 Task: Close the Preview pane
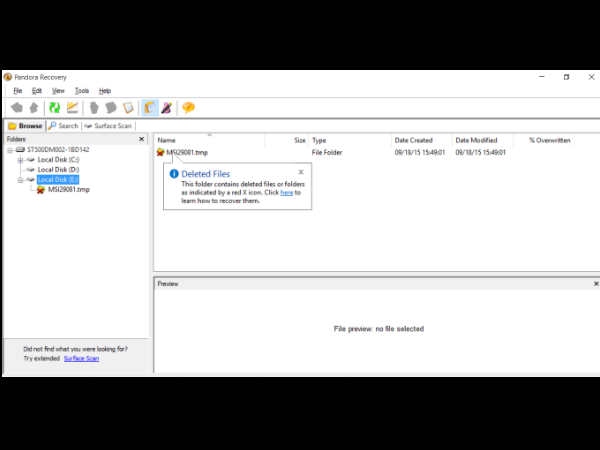pyautogui.click(x=596, y=284)
